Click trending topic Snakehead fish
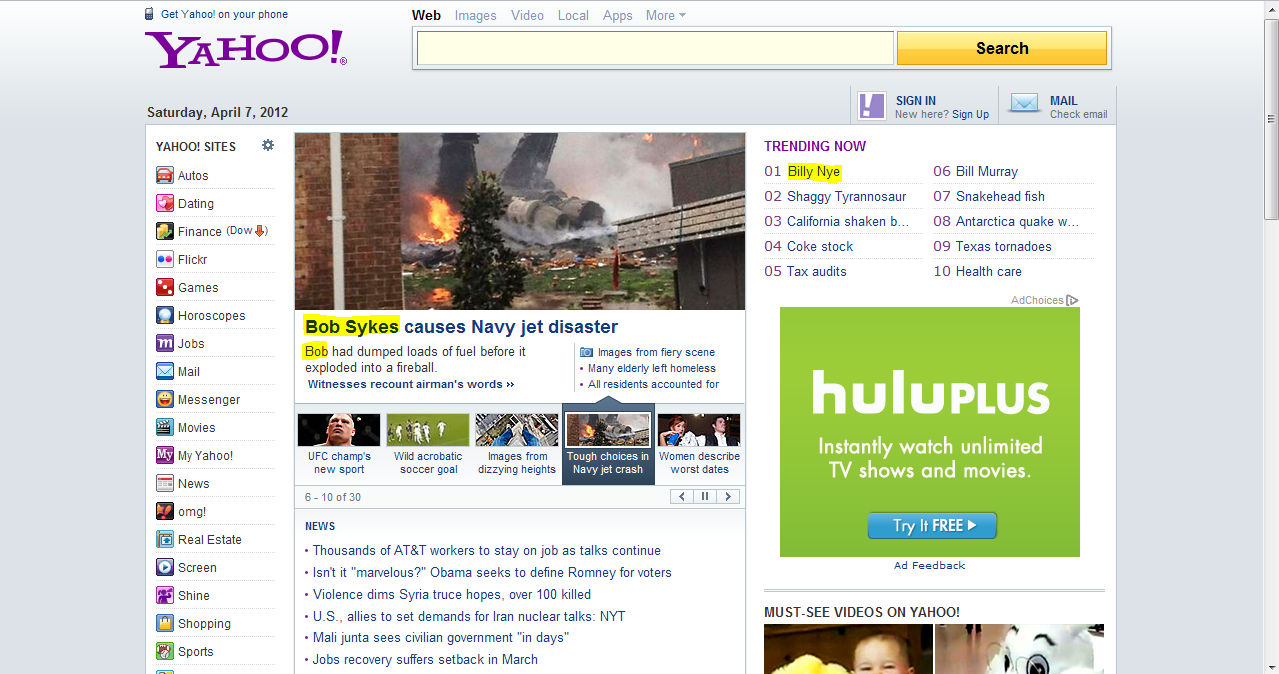 coord(1000,196)
